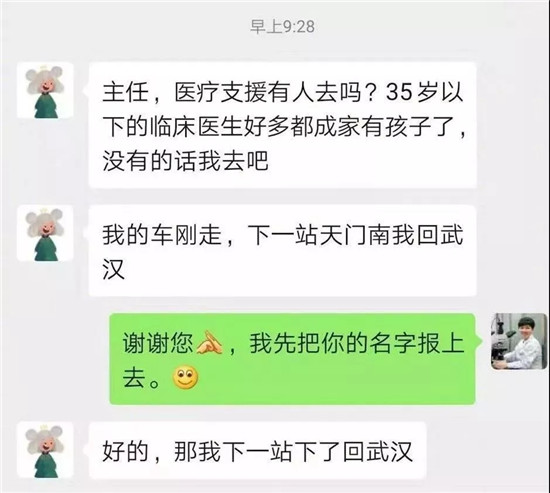Tap the 早上9:28 timestamp

282,27
